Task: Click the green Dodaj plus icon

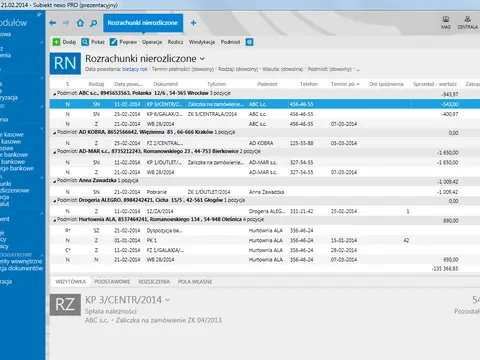Action: (56, 42)
